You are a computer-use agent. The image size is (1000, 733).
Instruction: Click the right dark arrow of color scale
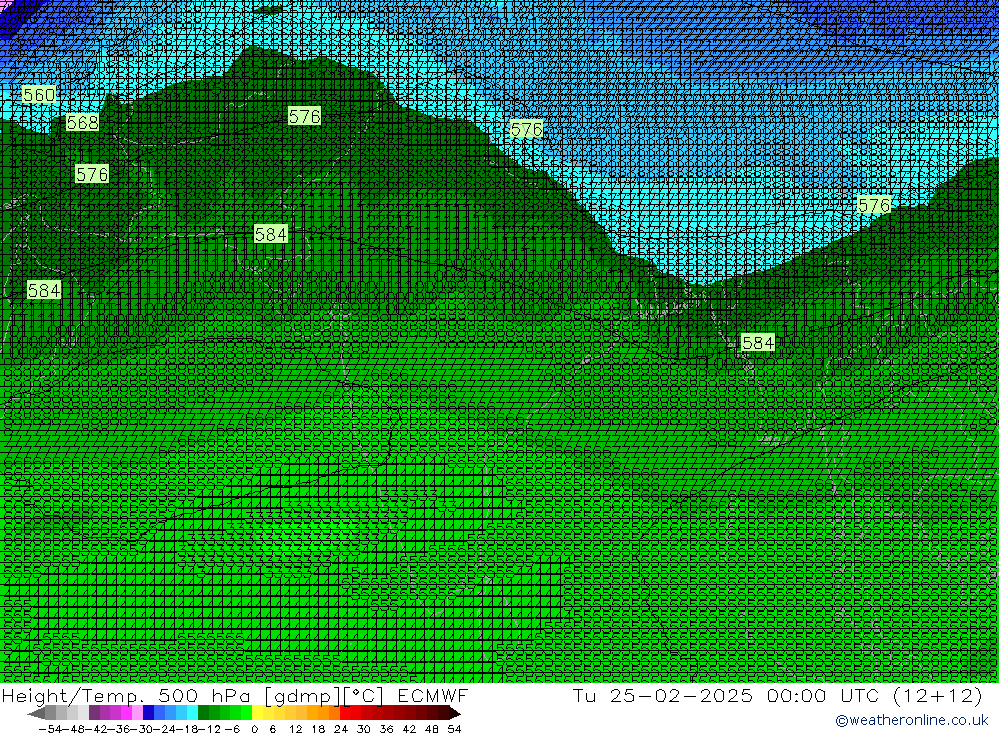point(455,713)
